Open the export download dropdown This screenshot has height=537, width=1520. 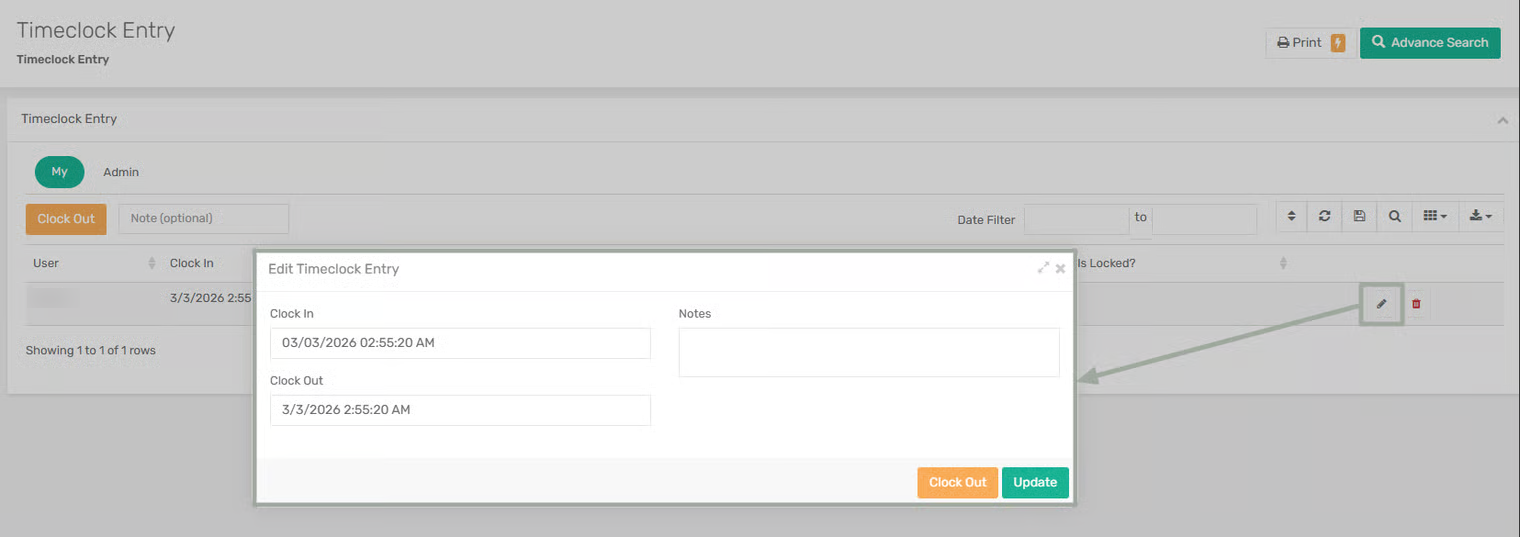1480,216
